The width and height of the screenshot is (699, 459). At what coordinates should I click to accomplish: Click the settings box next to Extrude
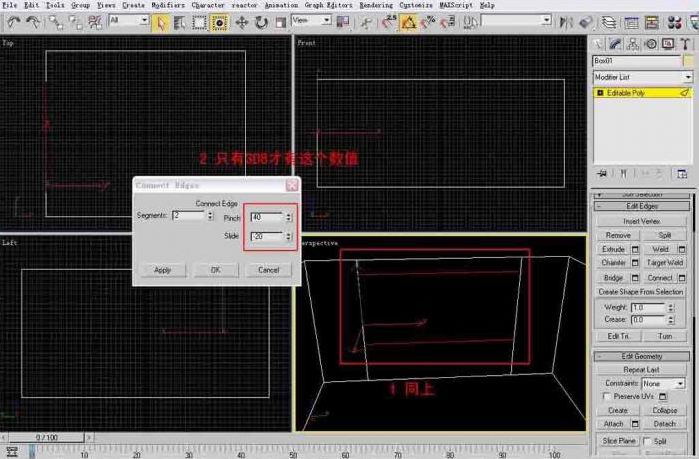click(x=634, y=249)
